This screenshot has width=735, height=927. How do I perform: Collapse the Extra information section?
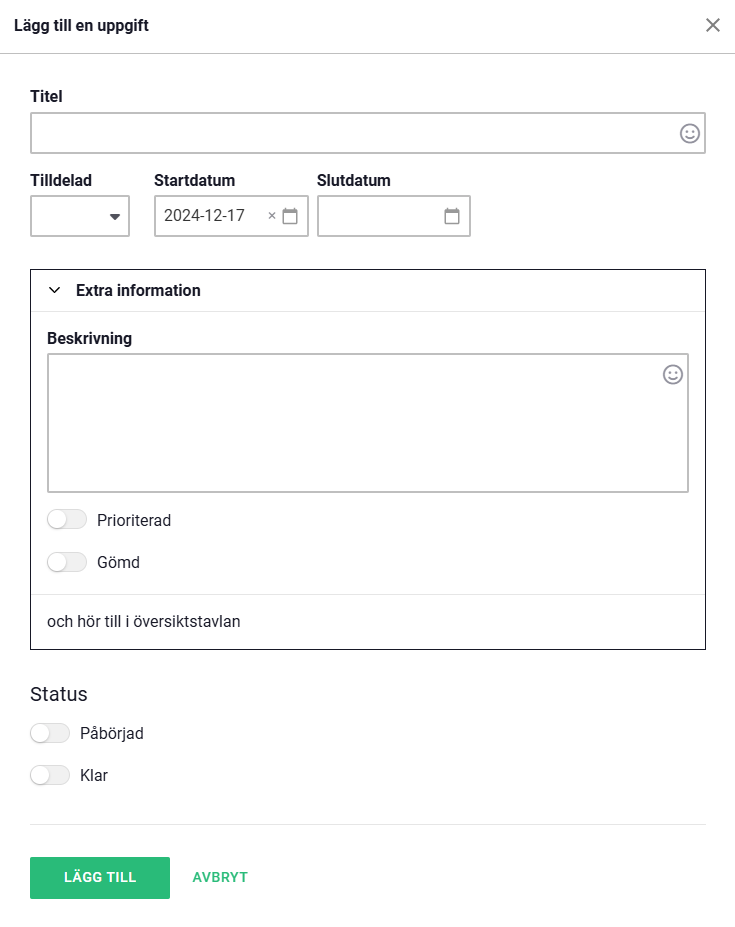pos(55,291)
